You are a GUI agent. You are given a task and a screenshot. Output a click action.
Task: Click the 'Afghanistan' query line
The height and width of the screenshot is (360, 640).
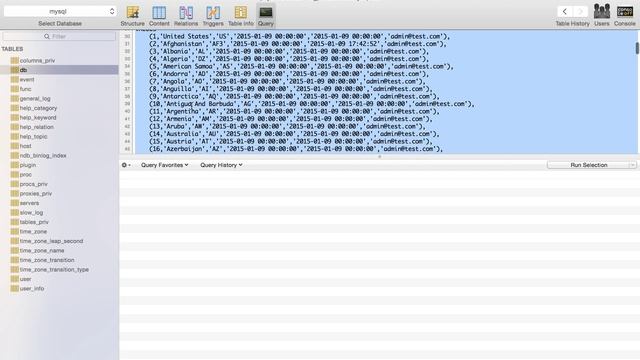[298, 44]
